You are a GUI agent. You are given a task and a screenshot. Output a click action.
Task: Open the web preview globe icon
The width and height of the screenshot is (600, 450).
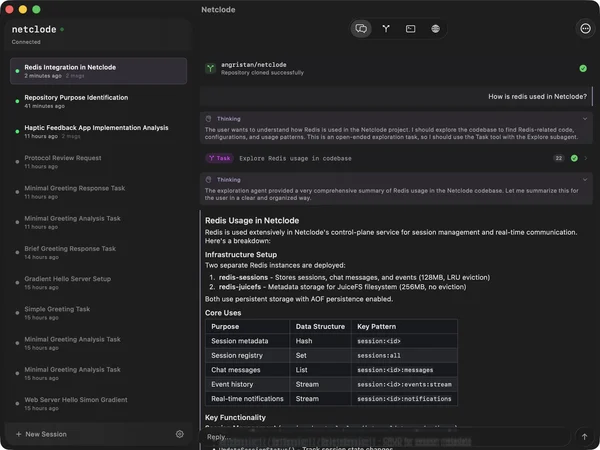click(x=436, y=29)
